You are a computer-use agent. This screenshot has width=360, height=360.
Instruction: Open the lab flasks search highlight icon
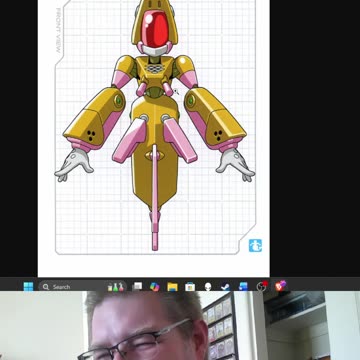coord(116,287)
